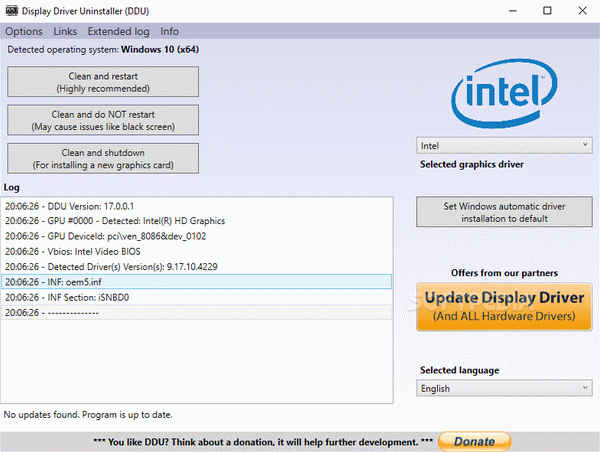Click the 'Log' heading label
The height and width of the screenshot is (452, 600).
click(11, 188)
